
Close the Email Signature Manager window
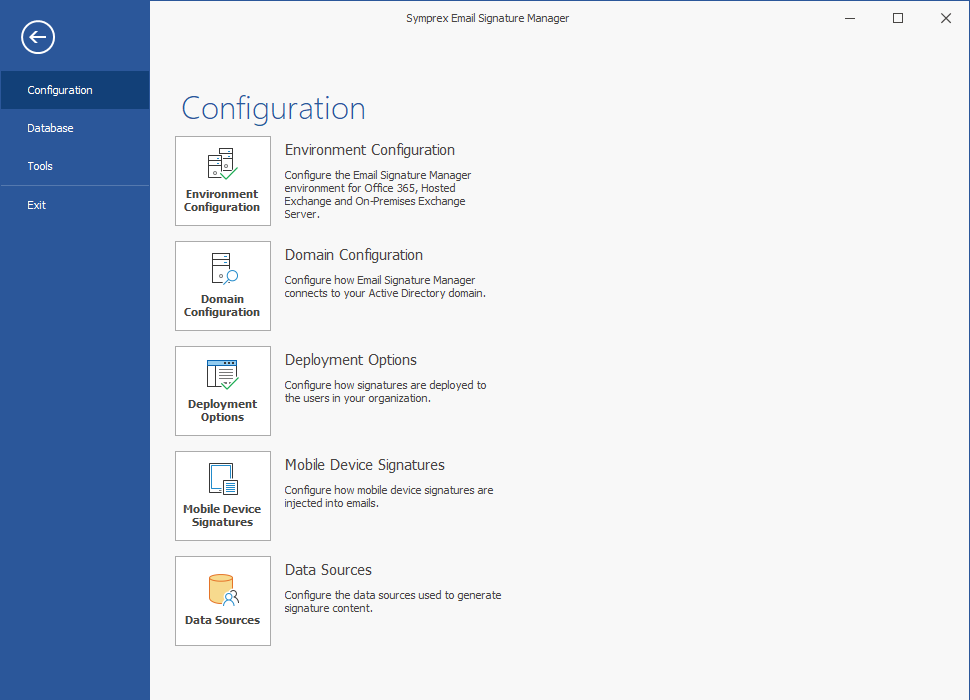pyautogui.click(x=946, y=19)
